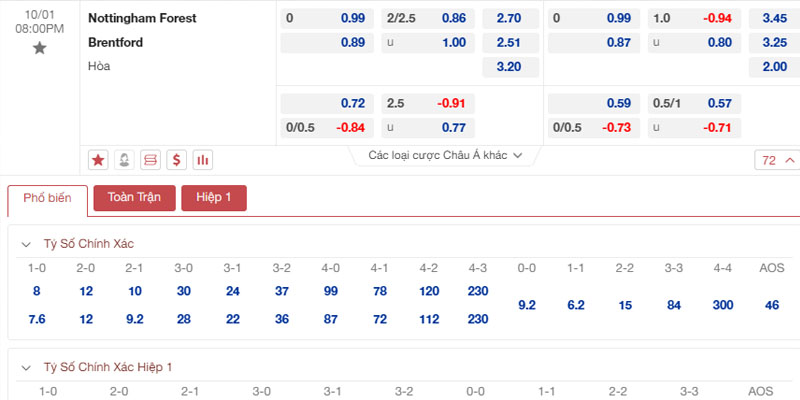Image resolution: width=800 pixels, height=400 pixels.
Task: Click the dollar sign icon in match toolbar
Action: tap(177, 160)
